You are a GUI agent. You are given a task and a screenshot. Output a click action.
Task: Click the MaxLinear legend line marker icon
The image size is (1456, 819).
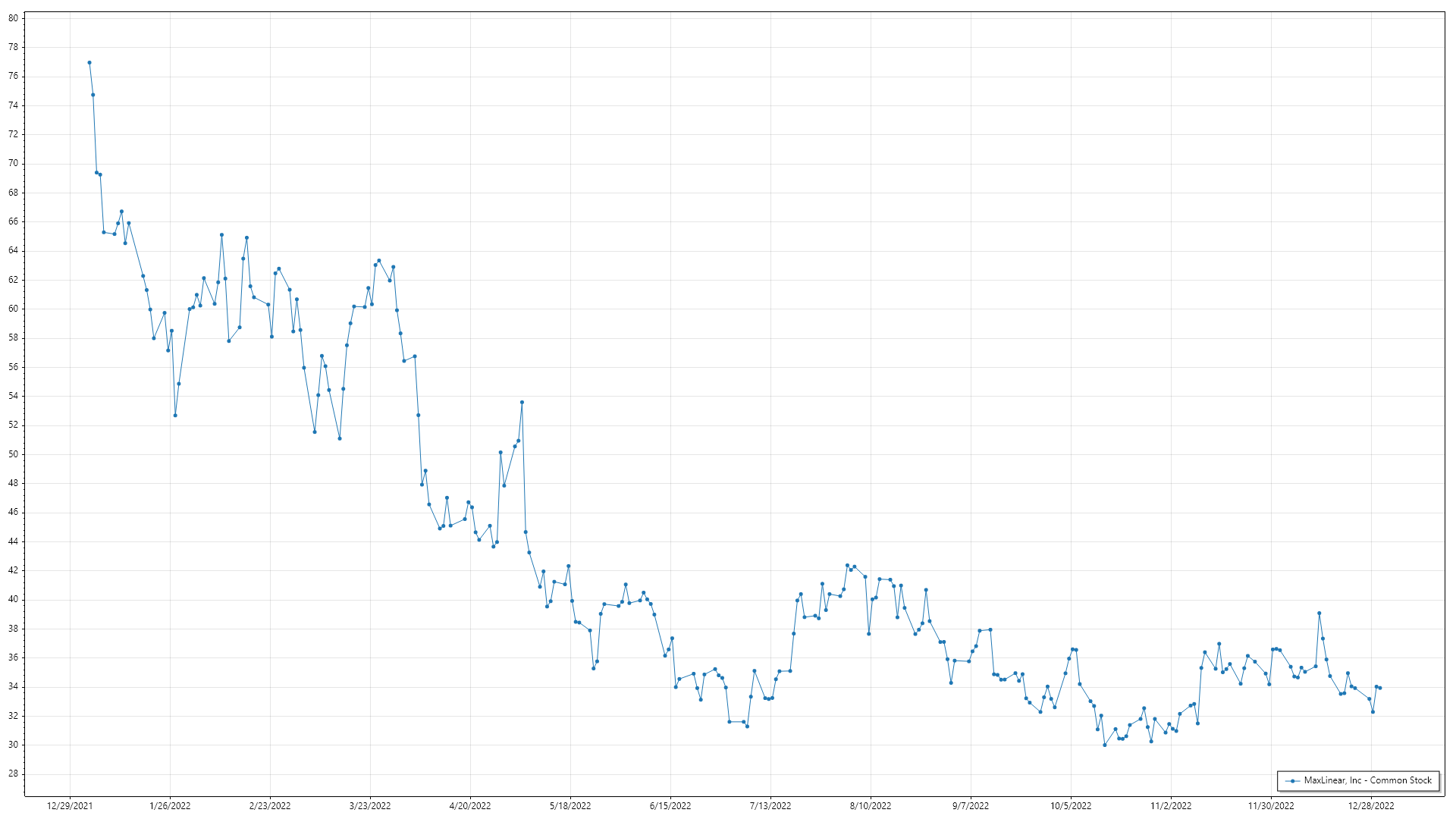(x=1292, y=780)
